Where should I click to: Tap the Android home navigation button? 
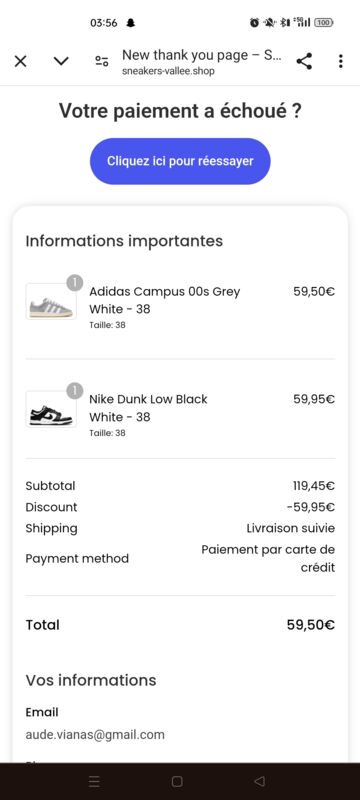(177, 782)
